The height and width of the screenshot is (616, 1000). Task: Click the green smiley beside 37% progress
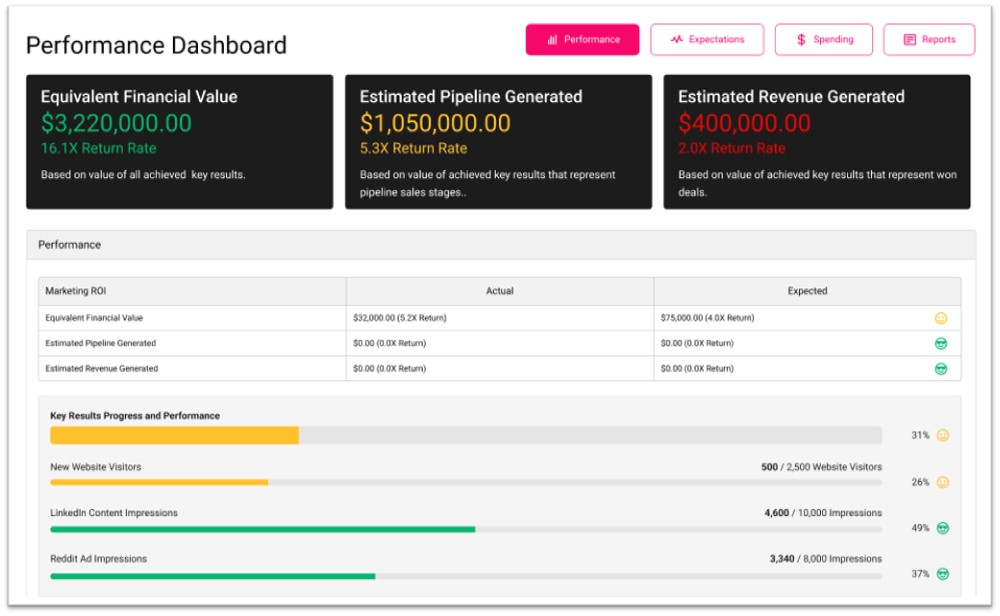(x=942, y=574)
